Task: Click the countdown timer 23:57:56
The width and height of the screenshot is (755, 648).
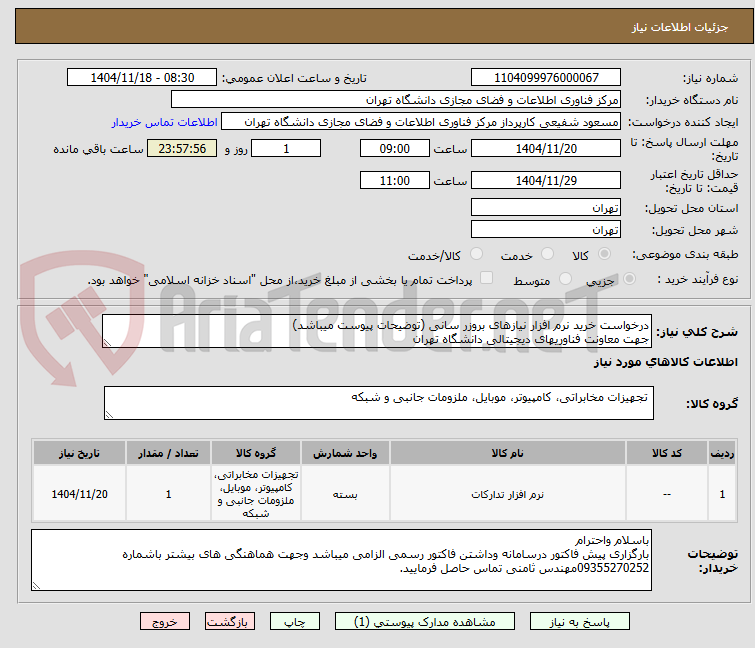Action: 182,148
